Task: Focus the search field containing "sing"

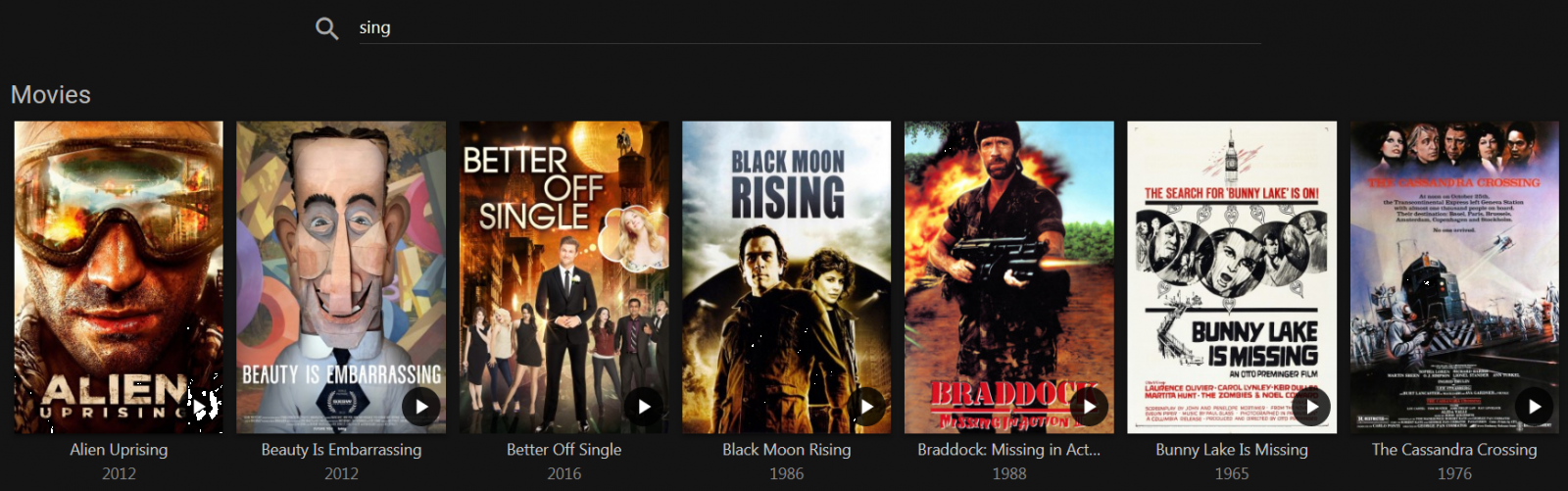Action: 809,27
